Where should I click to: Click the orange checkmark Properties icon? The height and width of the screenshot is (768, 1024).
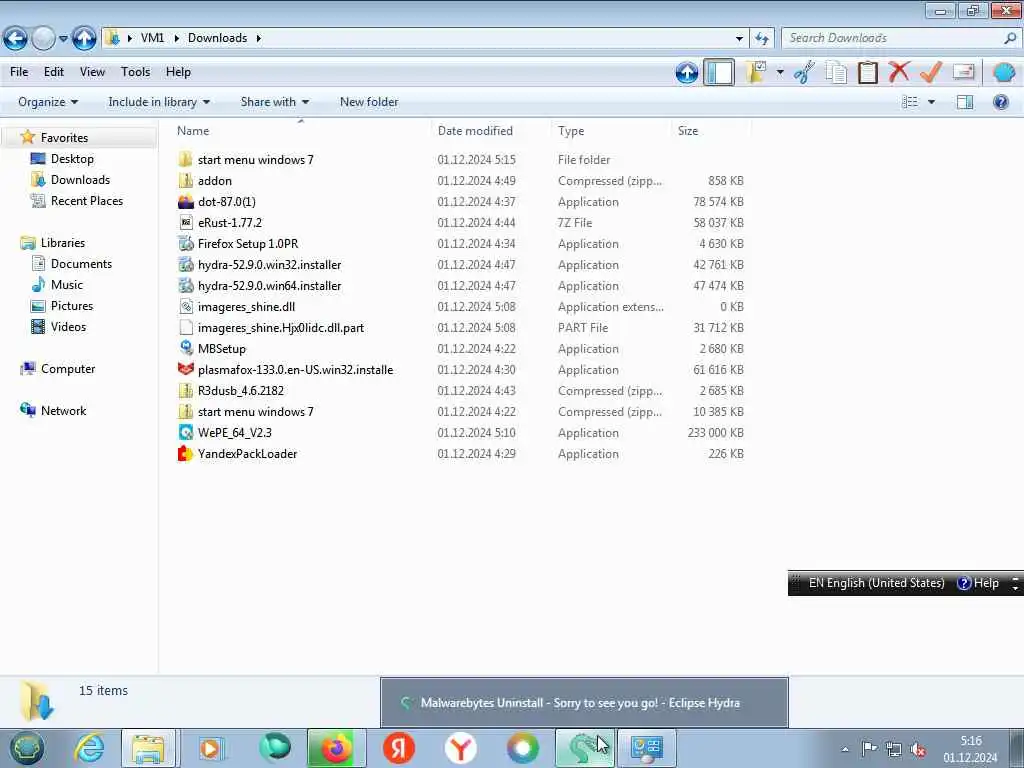coord(931,72)
